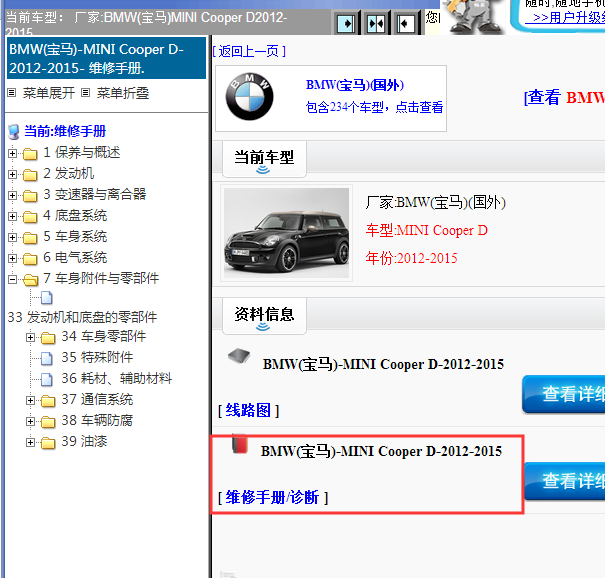
Task: Click the left-arrow panel button in header
Action: pyautogui.click(x=405, y=24)
